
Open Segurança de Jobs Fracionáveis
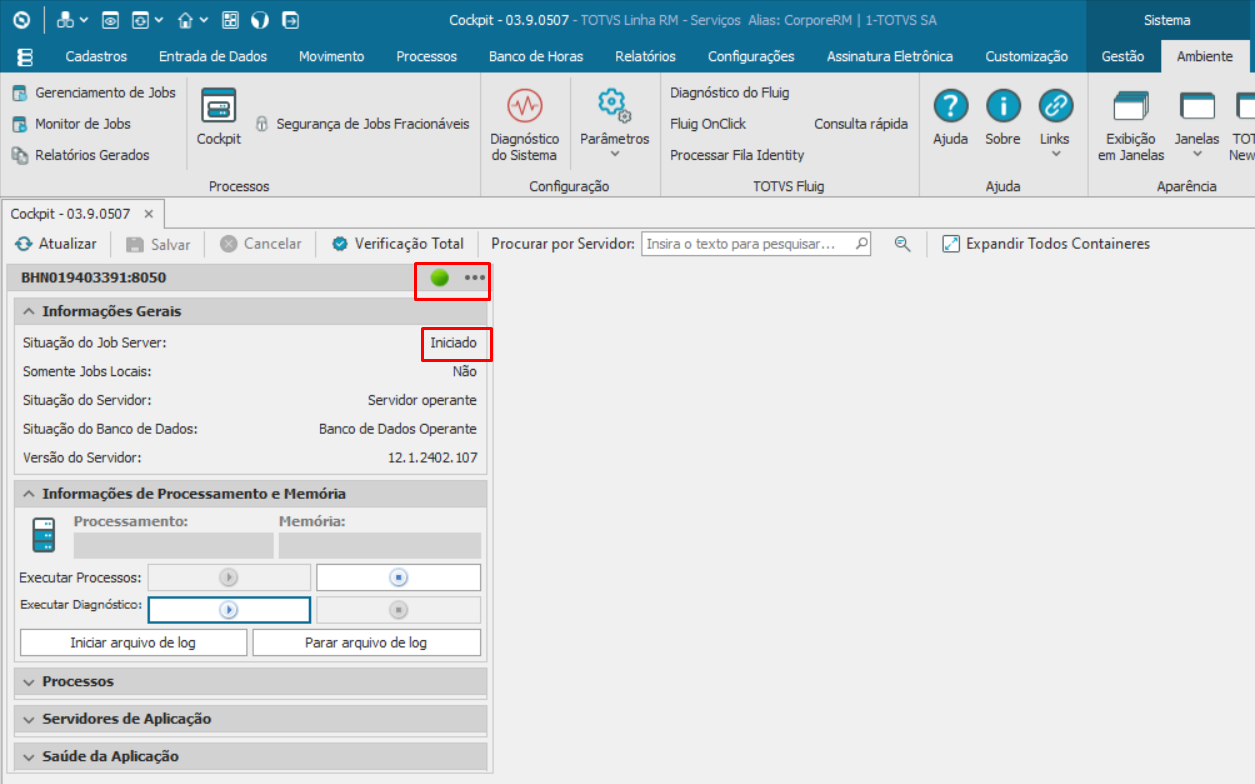[362, 124]
